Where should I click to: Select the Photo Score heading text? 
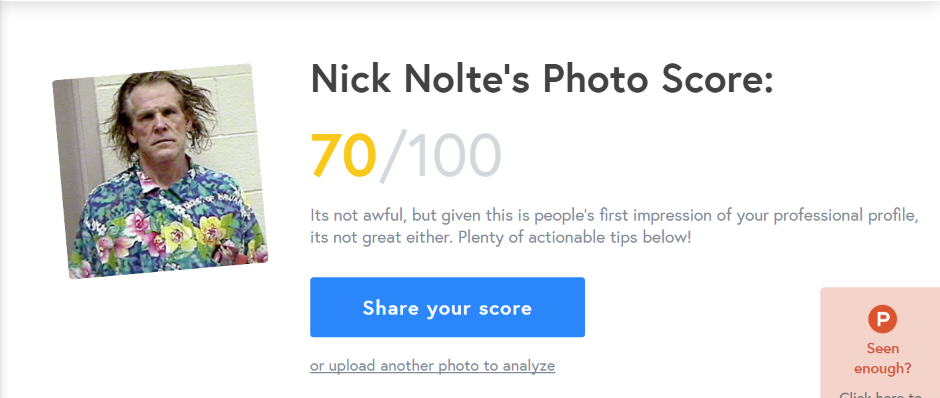click(x=658, y=79)
